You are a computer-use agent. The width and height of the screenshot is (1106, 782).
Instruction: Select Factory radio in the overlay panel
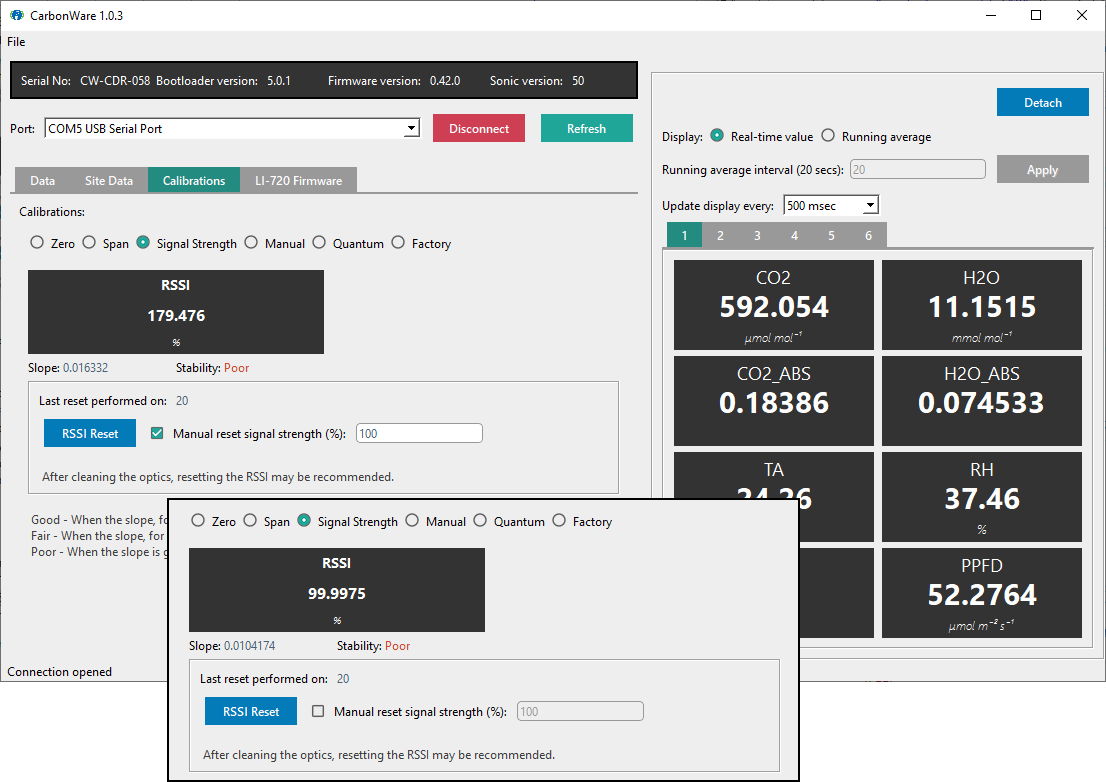tap(559, 520)
